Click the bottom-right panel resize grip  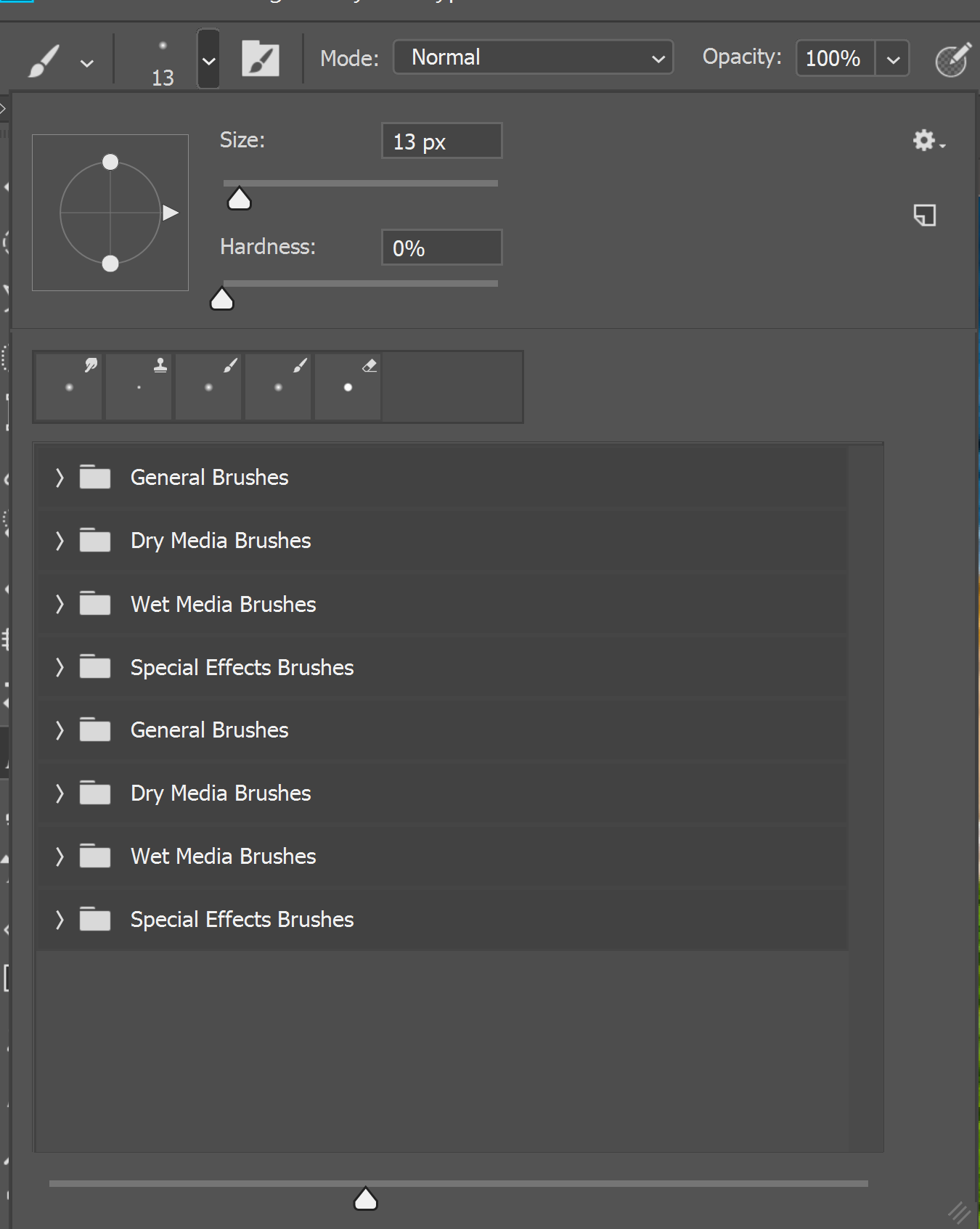point(959,1212)
